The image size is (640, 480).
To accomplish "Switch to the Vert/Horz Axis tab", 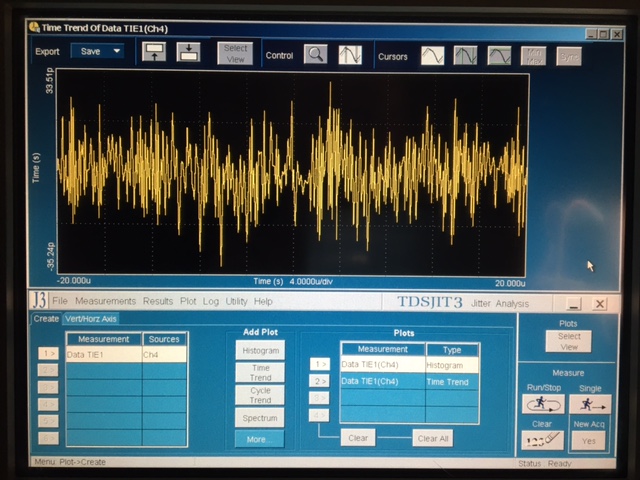I will 91,319.
